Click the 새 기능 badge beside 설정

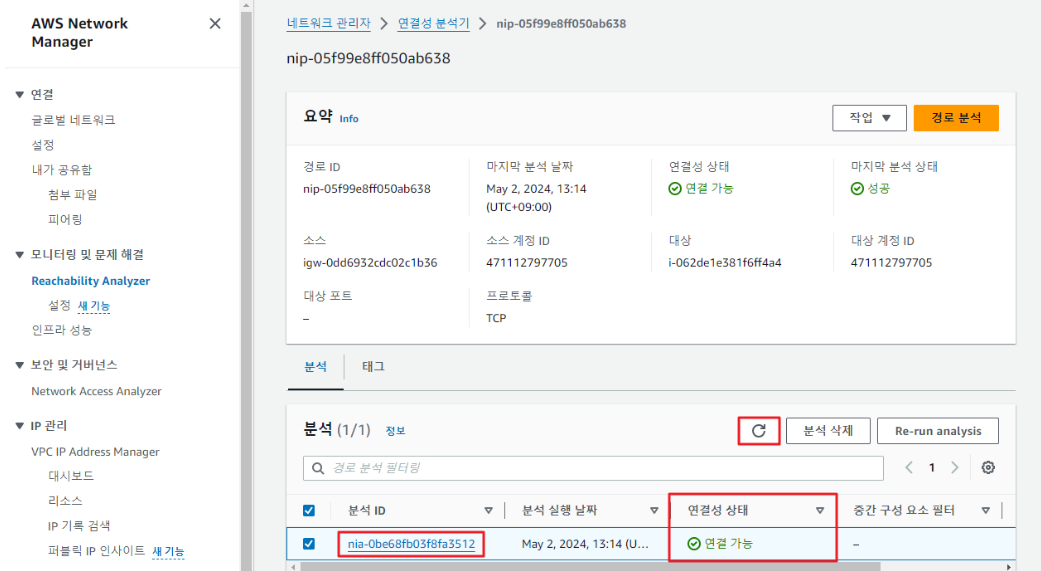[x=94, y=306]
